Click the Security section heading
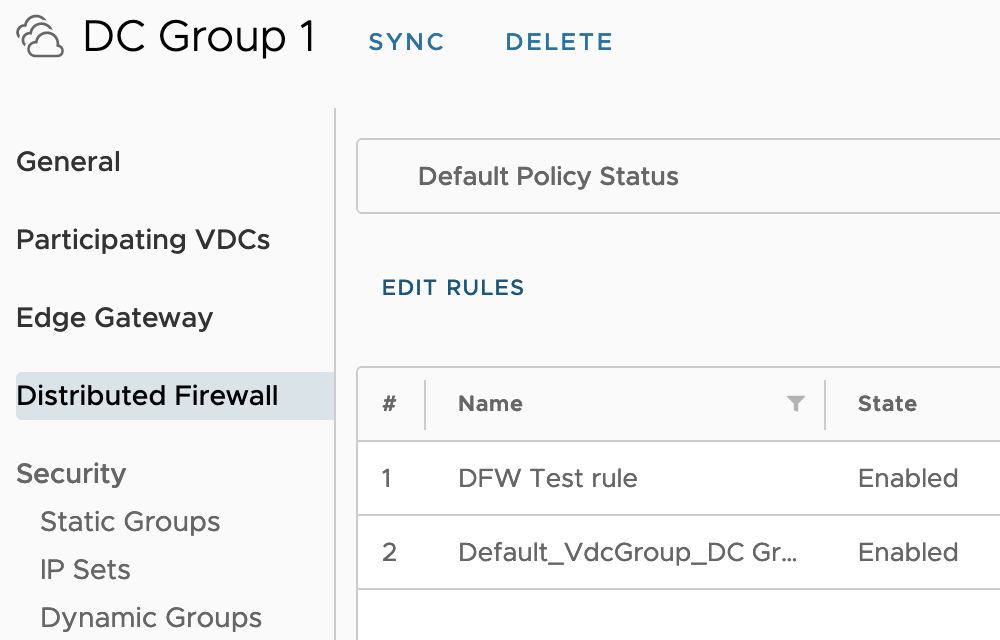Viewport: 1000px width, 640px height. 71,474
